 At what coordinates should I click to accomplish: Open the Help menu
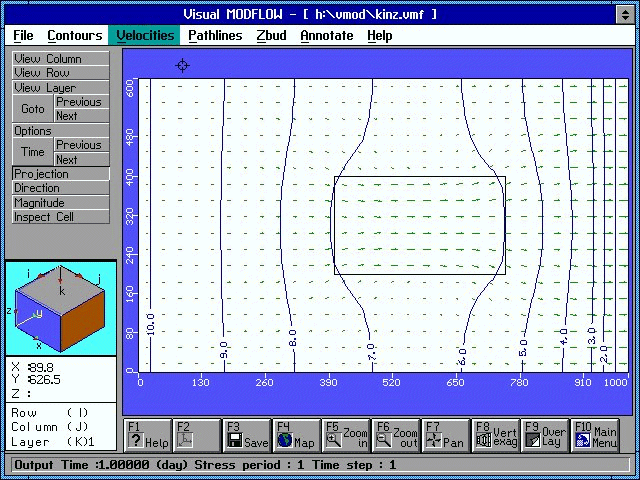point(380,36)
